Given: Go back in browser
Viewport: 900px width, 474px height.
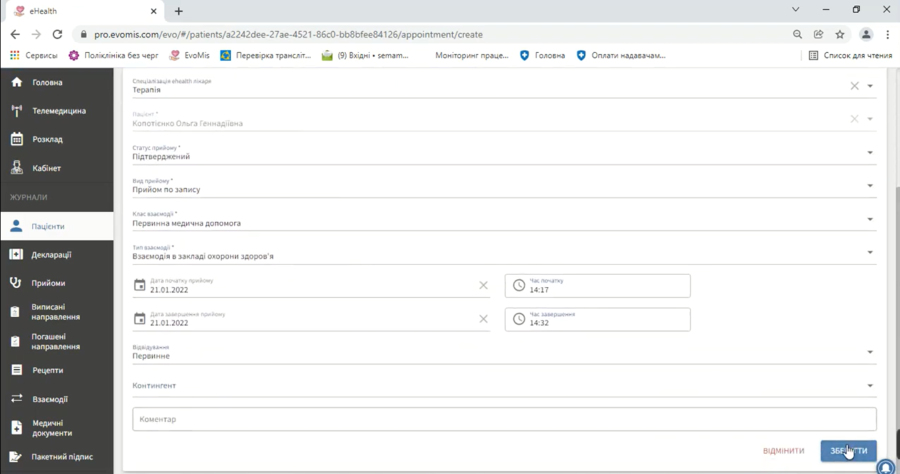Looking at the screenshot, I should 15,34.
